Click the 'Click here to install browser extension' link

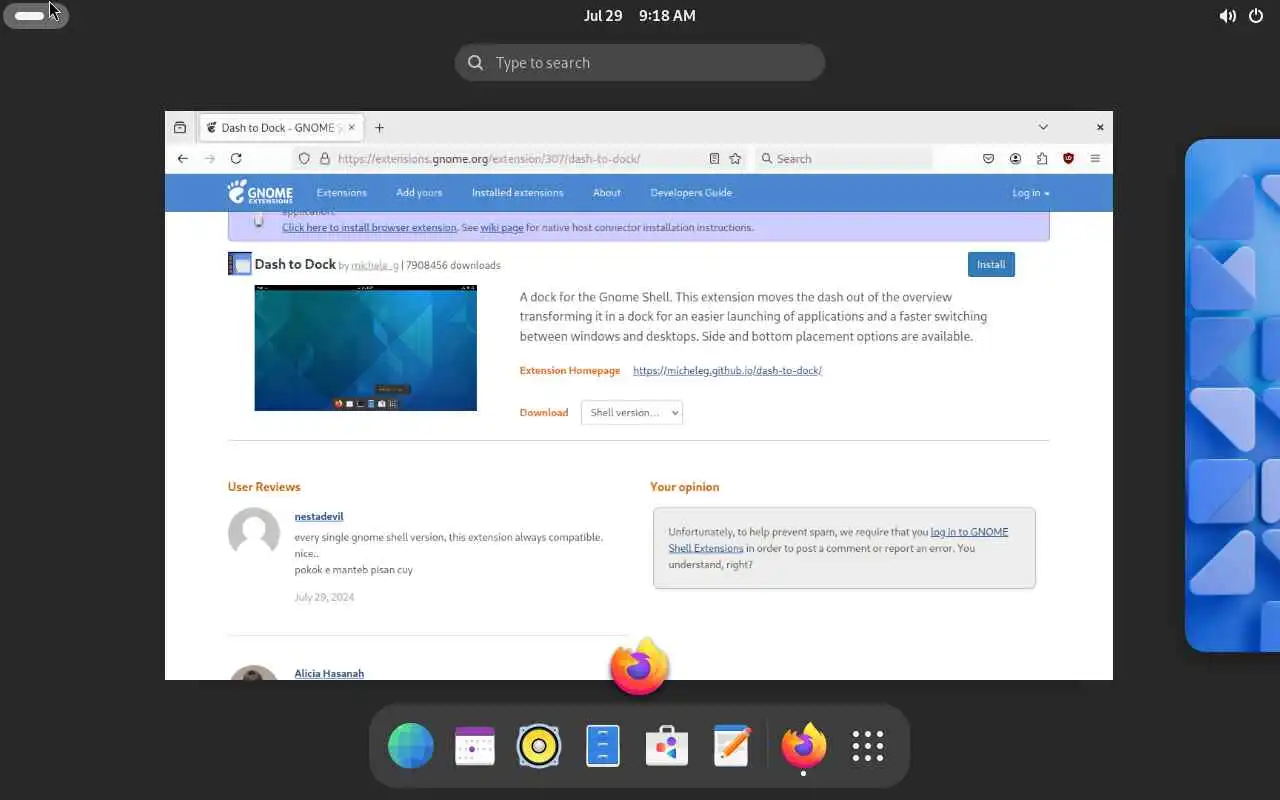[x=369, y=227]
